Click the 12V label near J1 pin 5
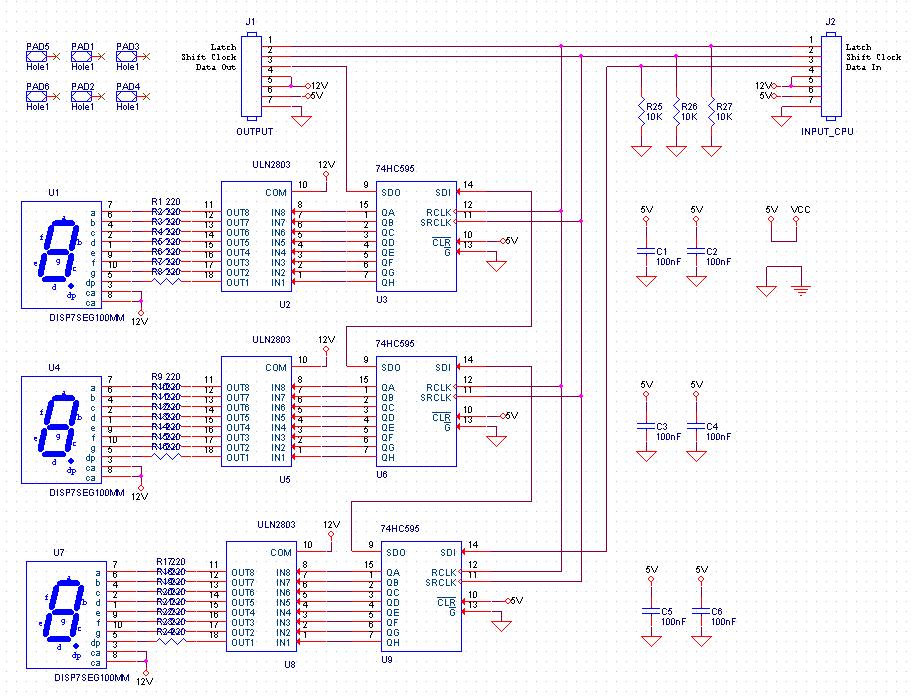Viewport: 912px width, 696px height. click(x=320, y=85)
